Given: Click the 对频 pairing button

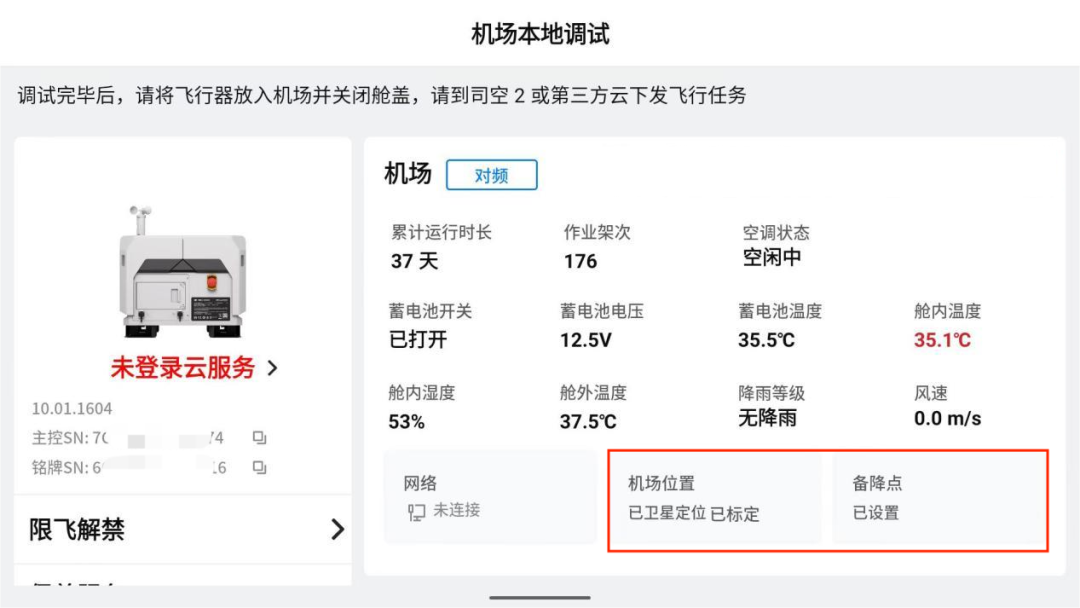Looking at the screenshot, I should tap(492, 175).
